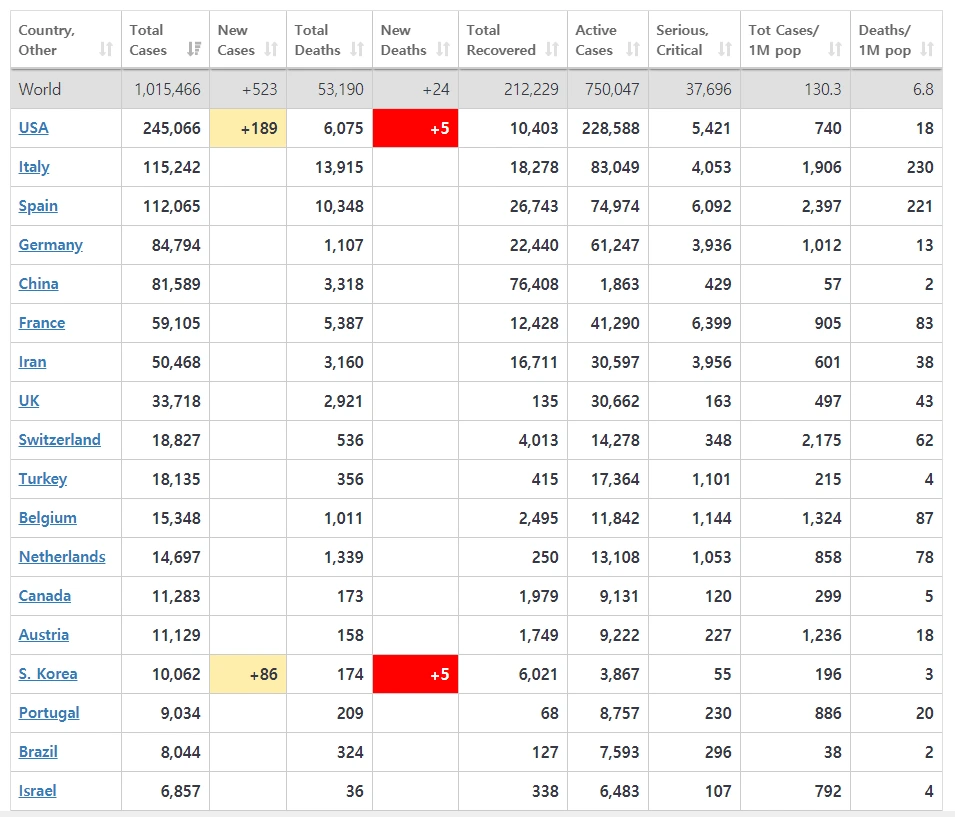Go to Spain country page
Viewport: 955px width, 817px height.
38,206
